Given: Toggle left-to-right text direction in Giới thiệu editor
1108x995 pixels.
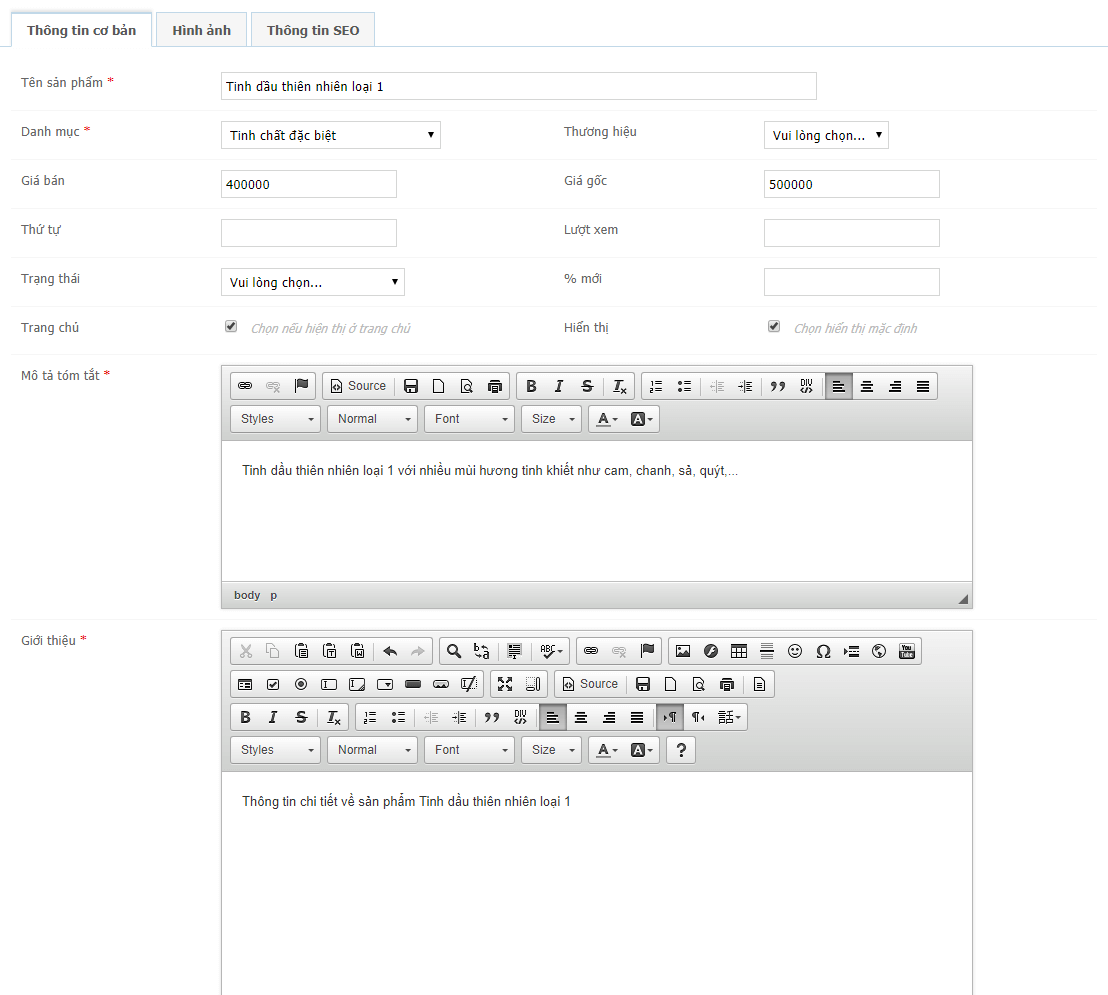Looking at the screenshot, I should point(670,717).
